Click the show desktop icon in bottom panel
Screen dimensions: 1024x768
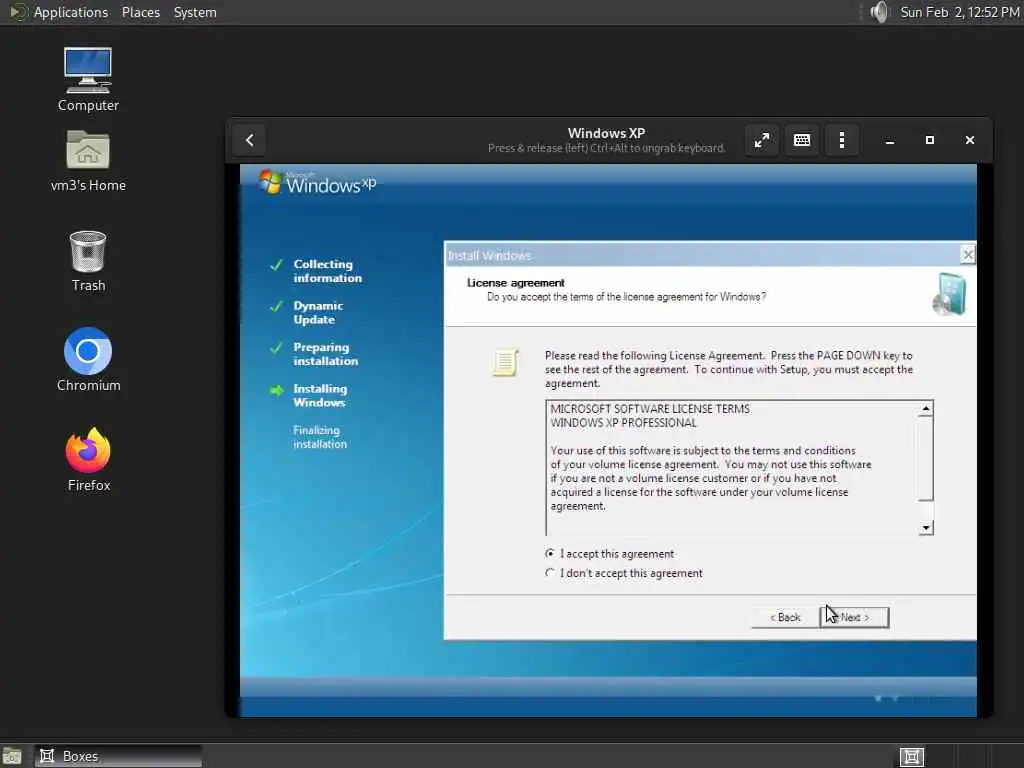(11, 756)
